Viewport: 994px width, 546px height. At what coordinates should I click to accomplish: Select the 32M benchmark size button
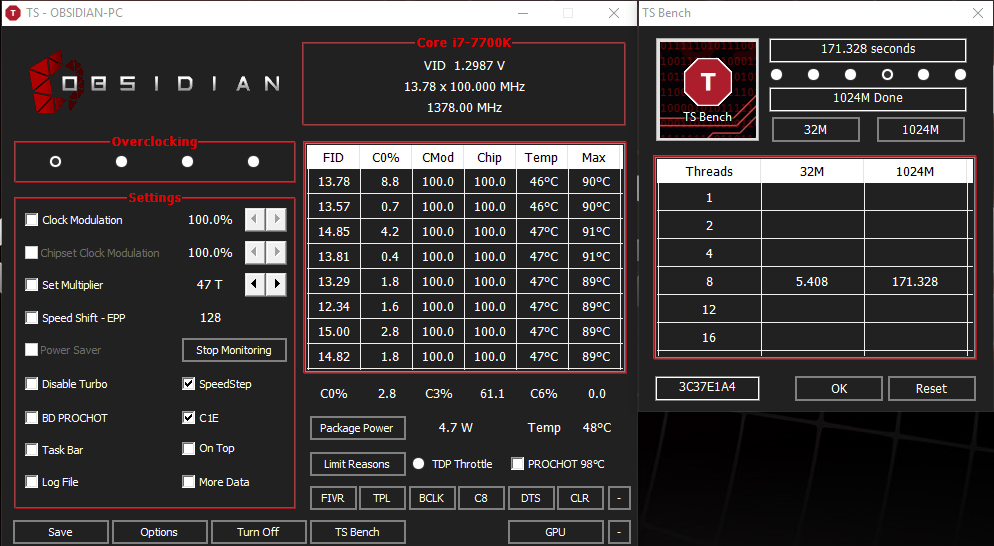(x=815, y=129)
